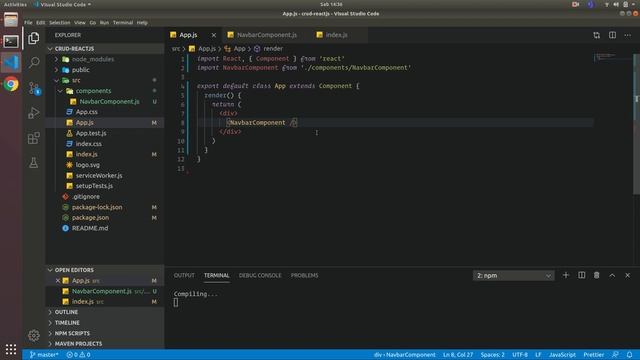Screen dimensions: 640x360
Task: Open terminal selector dropdown '2: npm'
Action: 513,276
